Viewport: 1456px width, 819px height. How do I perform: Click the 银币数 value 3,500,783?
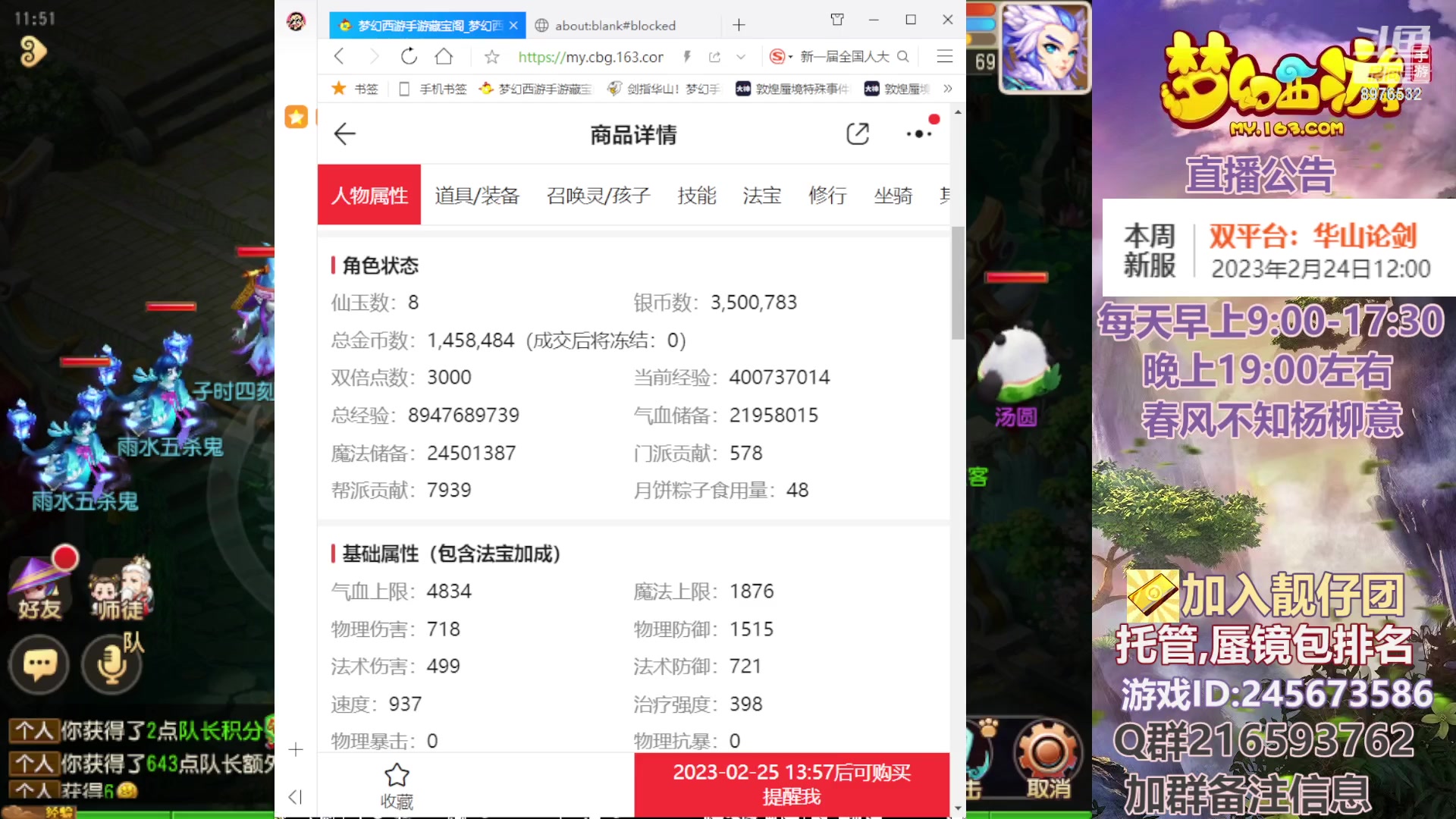click(754, 303)
